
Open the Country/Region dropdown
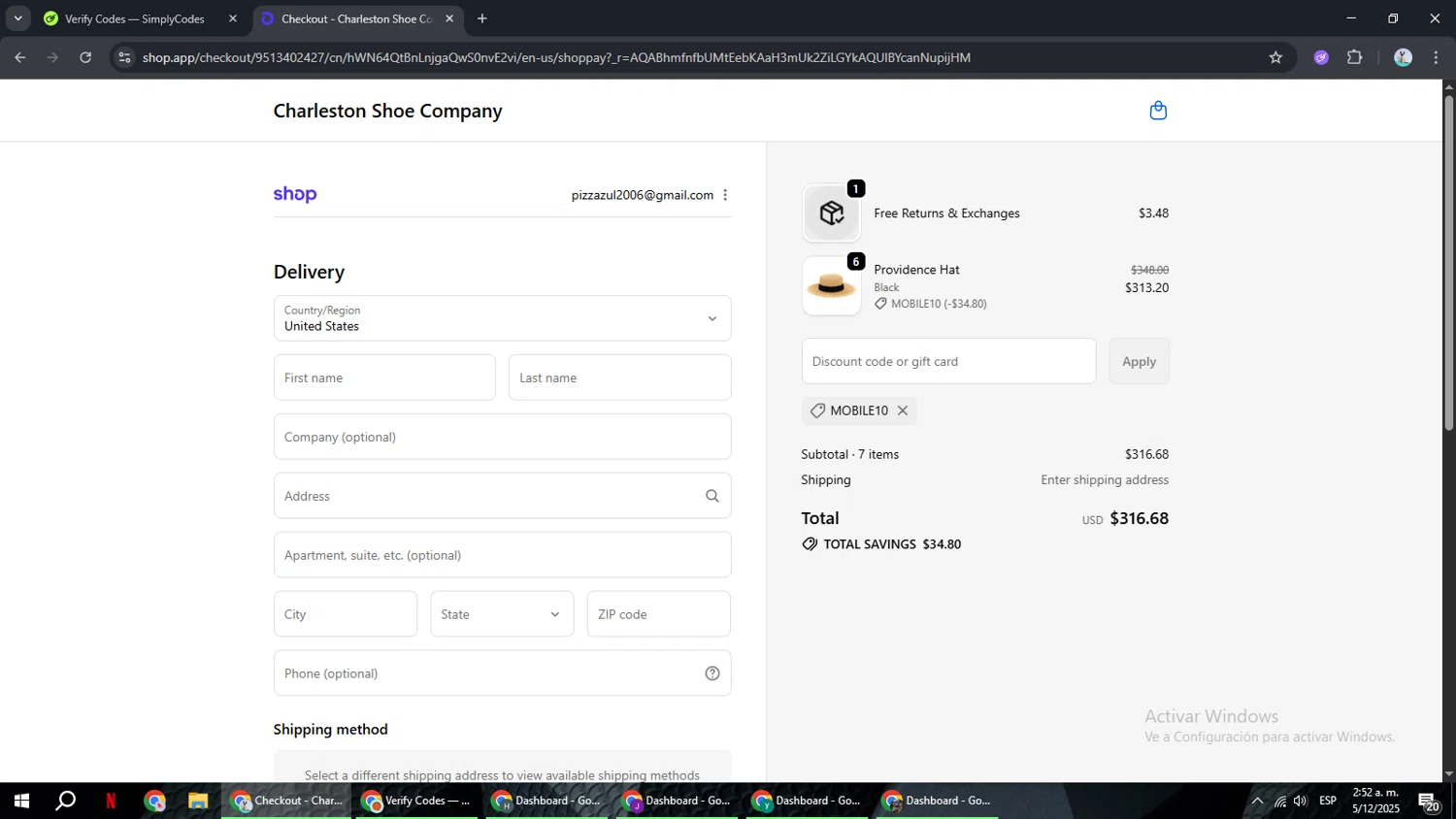502,318
